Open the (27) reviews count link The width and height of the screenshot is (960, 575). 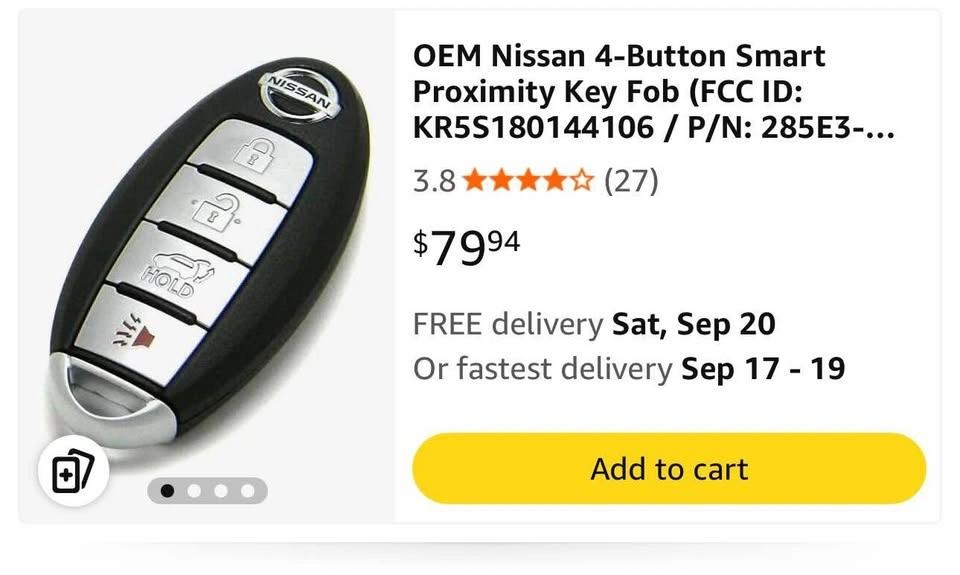[631, 181]
